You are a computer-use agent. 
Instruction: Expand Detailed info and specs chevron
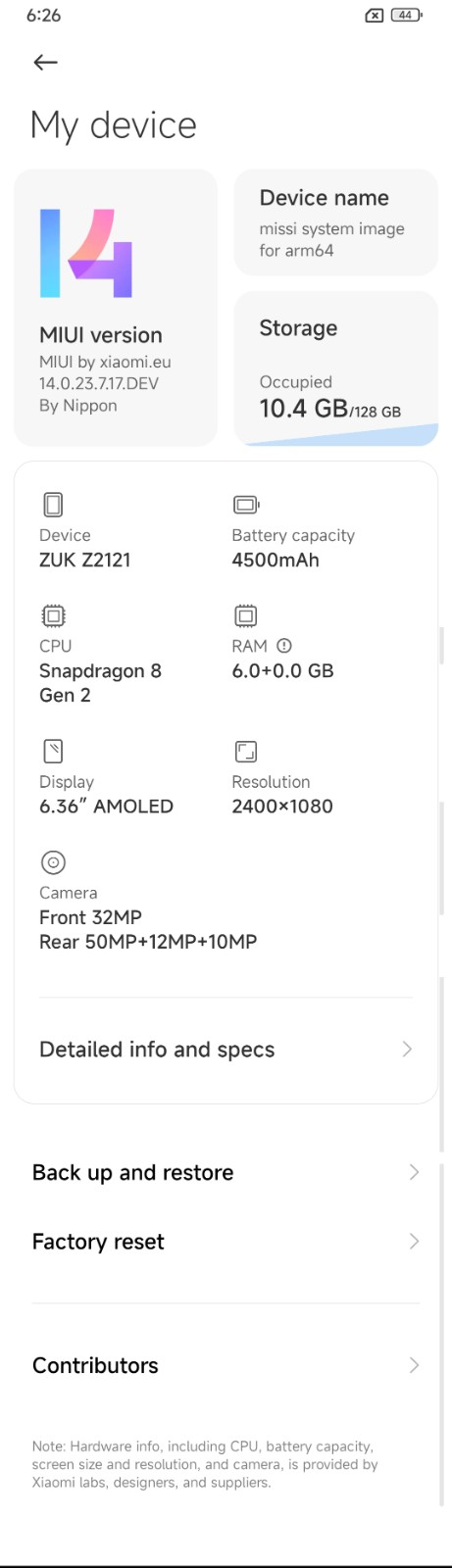[407, 1050]
